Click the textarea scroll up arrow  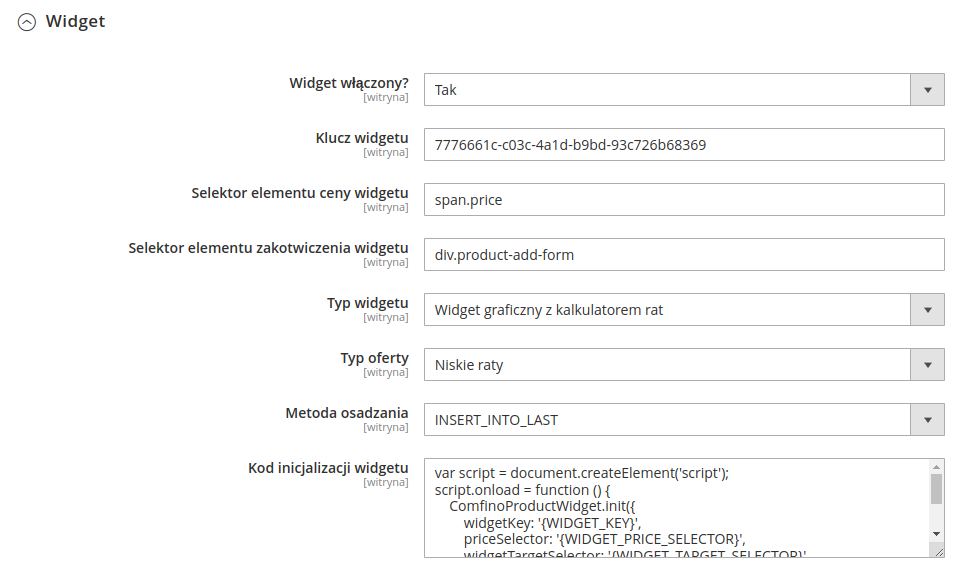[936, 467]
